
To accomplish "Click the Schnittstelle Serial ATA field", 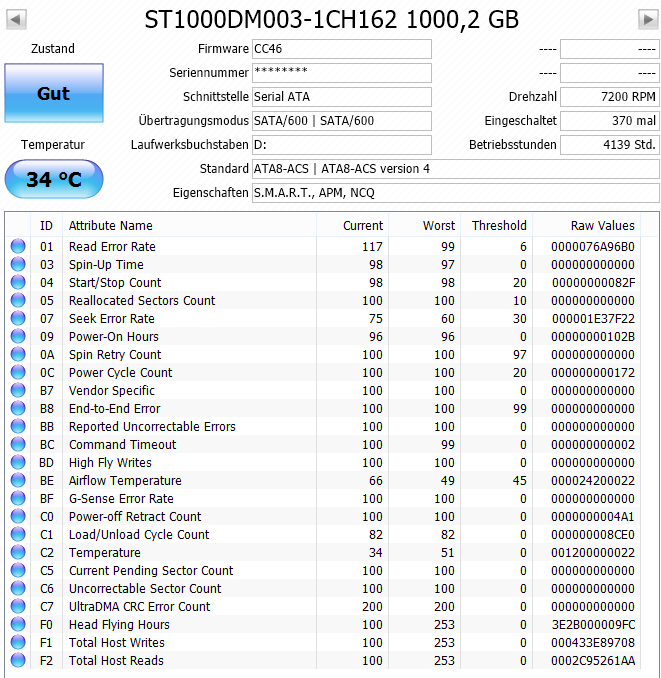I will pos(342,97).
